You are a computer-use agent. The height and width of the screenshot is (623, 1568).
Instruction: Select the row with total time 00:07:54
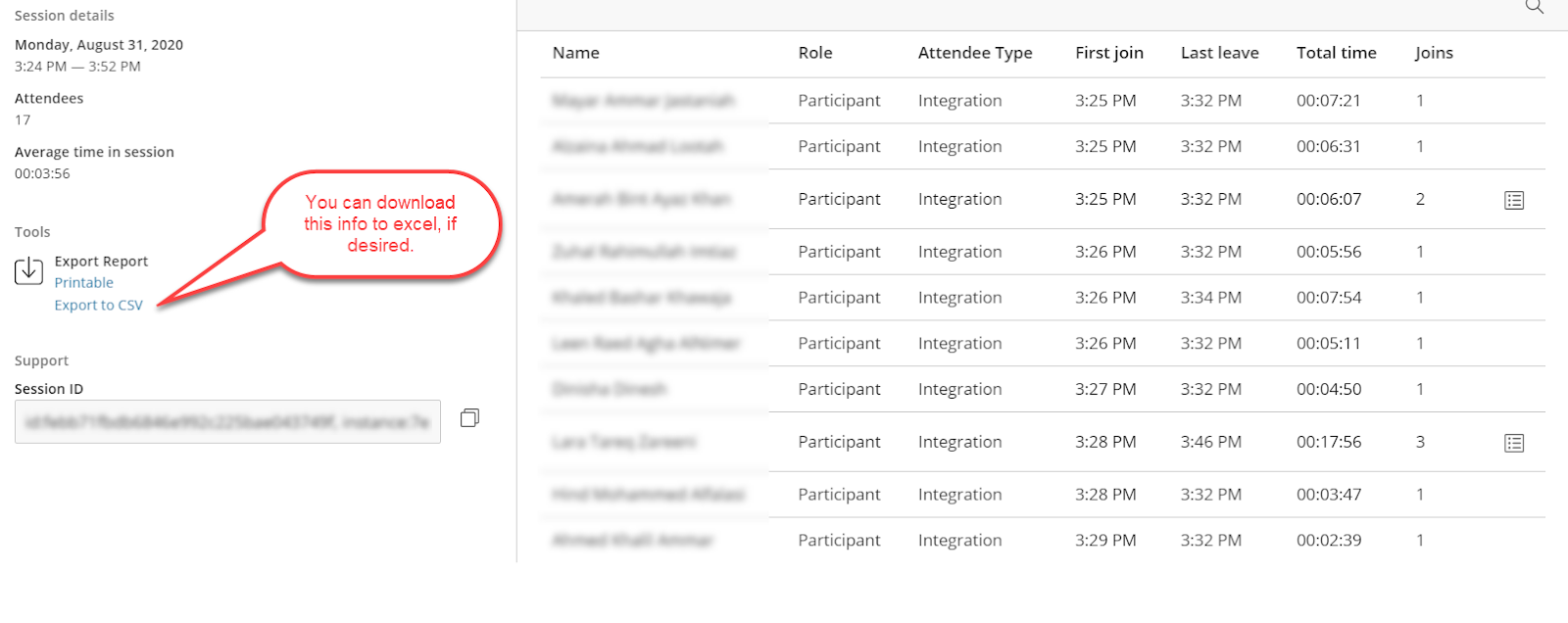(x=1043, y=298)
